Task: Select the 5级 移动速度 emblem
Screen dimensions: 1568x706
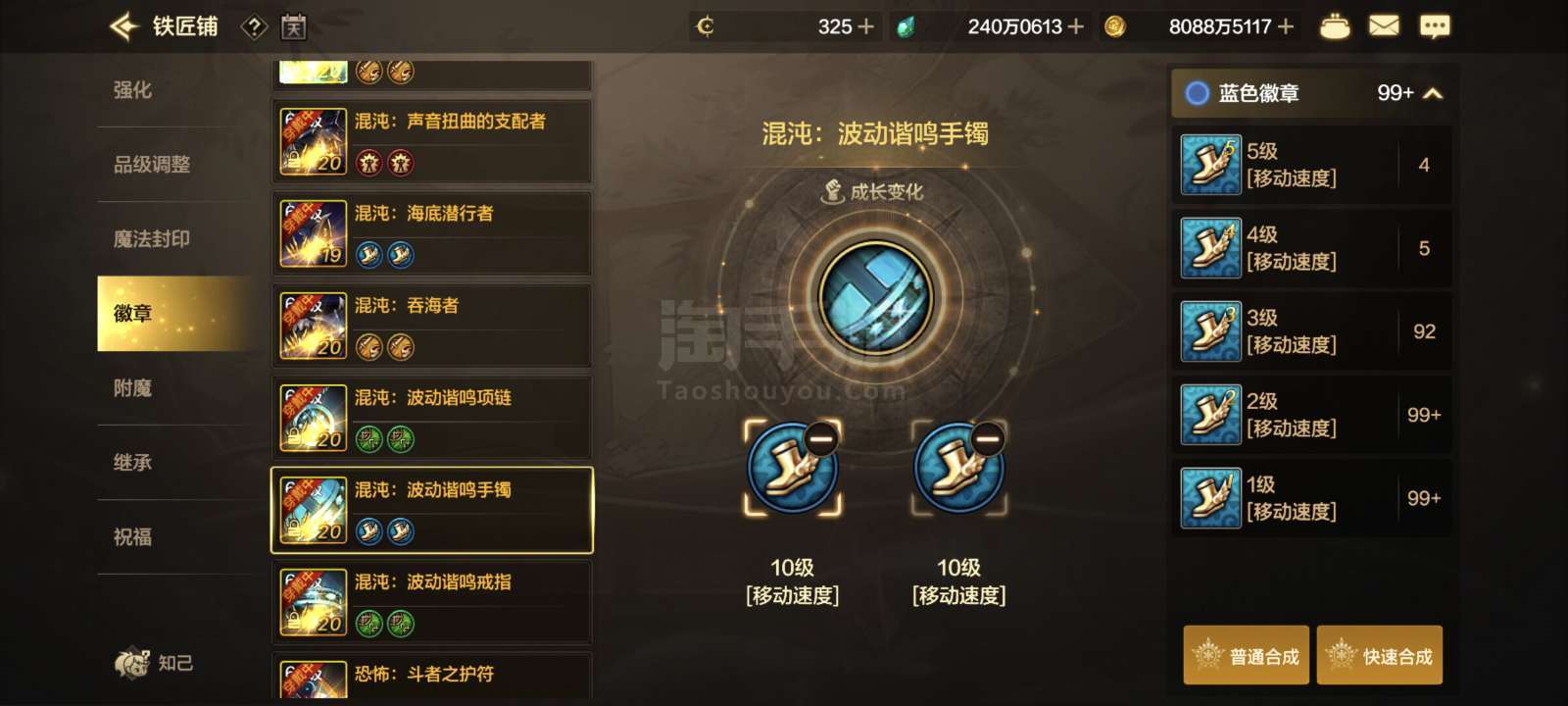Action: [x=1311, y=165]
